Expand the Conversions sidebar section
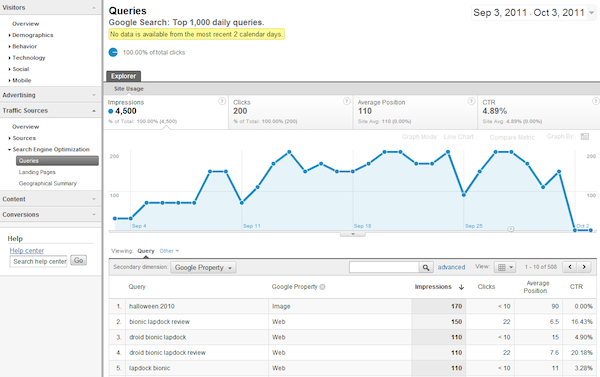The image size is (600, 377). click(94, 214)
